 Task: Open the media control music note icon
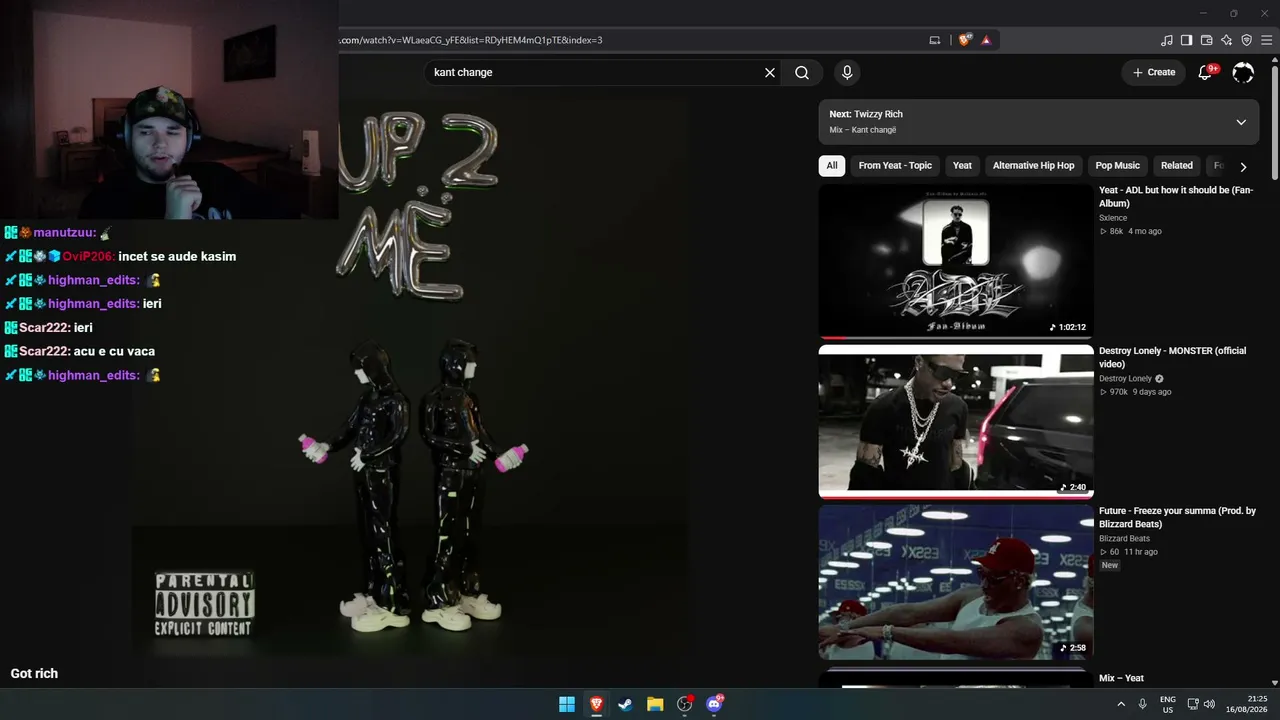point(1167,40)
